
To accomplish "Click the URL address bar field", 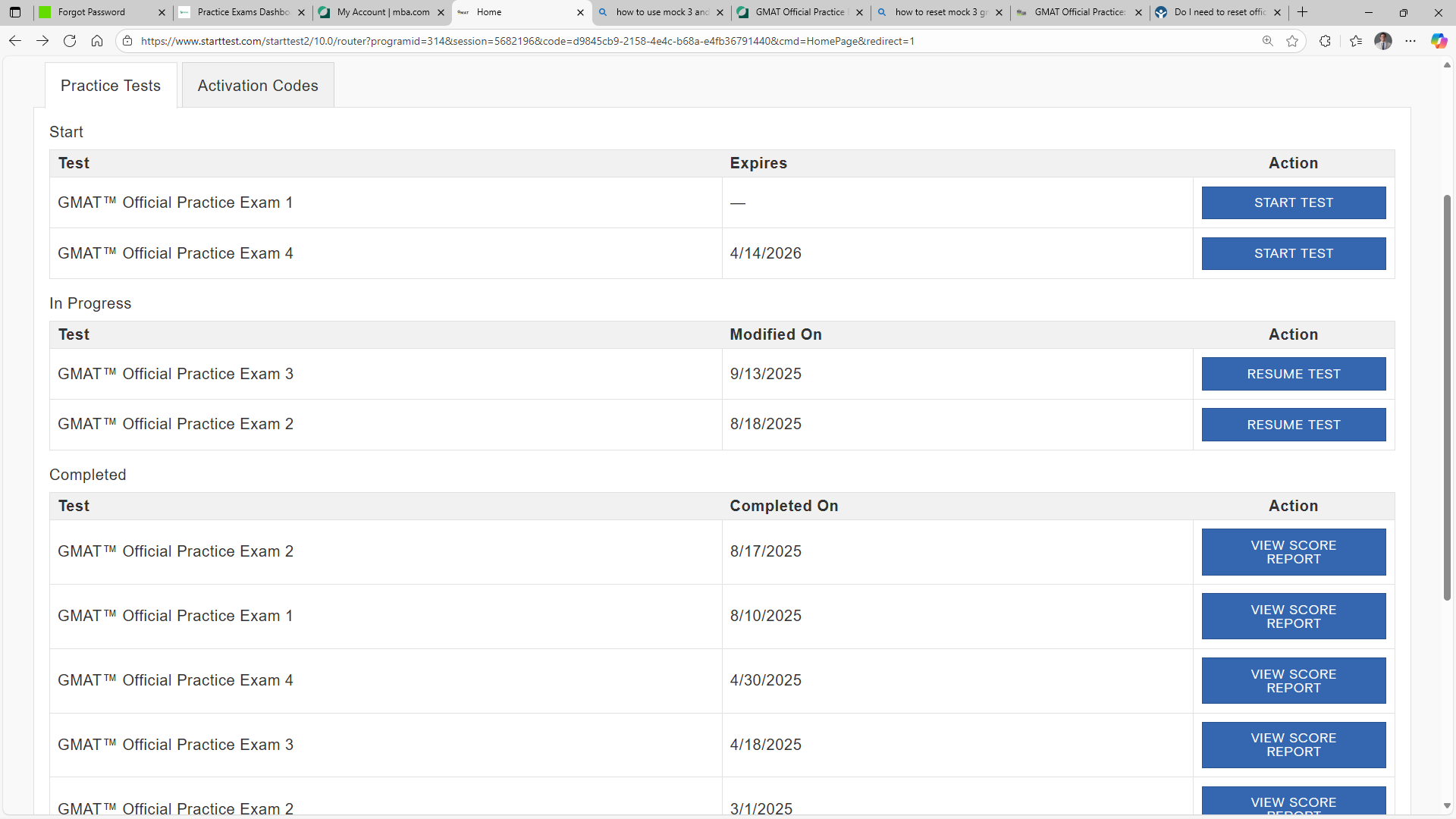I will [682, 41].
